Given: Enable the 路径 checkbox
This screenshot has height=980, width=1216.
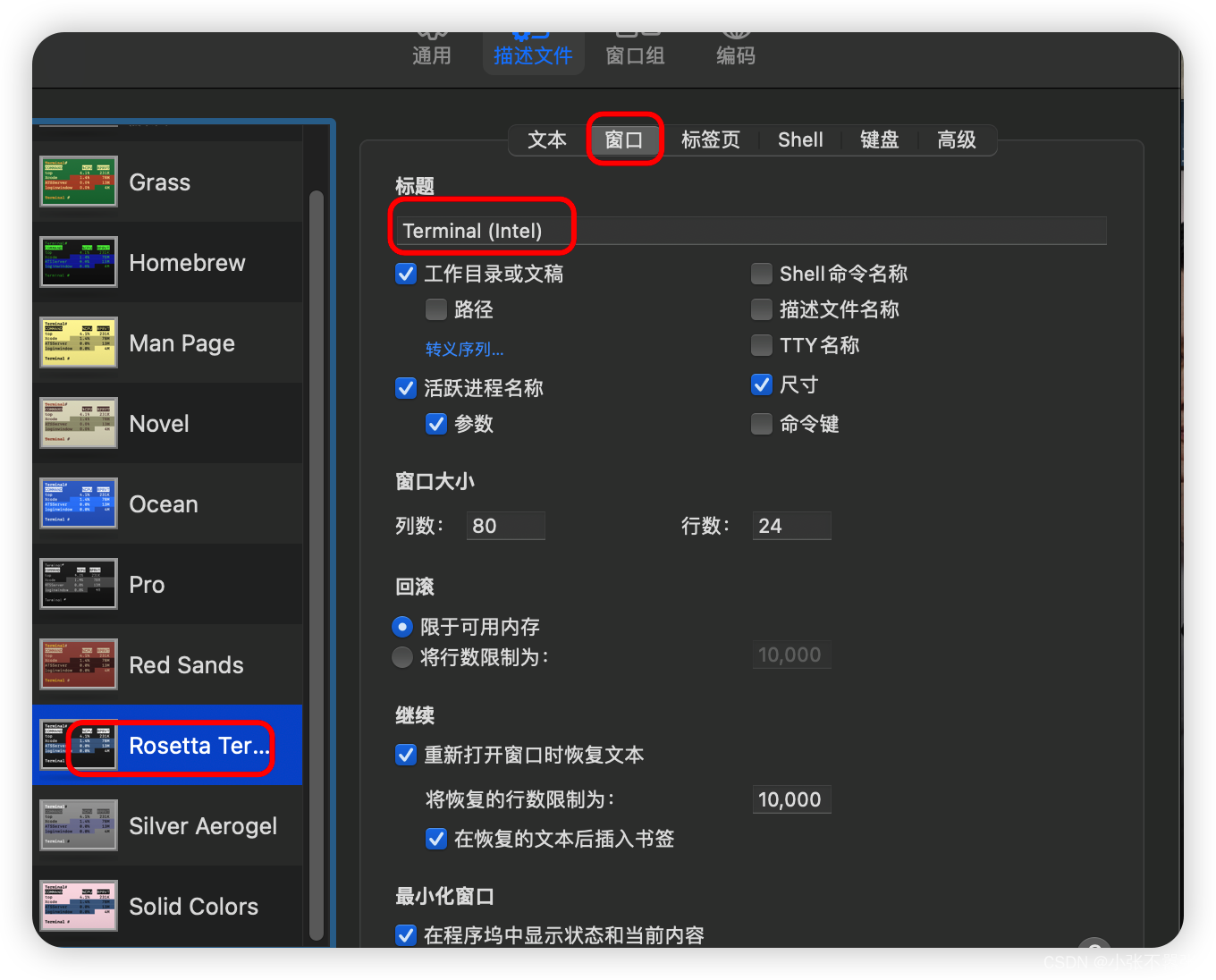Looking at the screenshot, I should pos(436,309).
